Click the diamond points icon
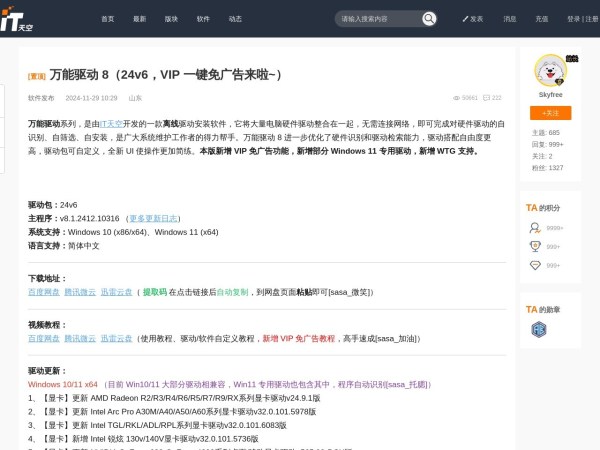This screenshot has height=450, width=600. [535, 265]
